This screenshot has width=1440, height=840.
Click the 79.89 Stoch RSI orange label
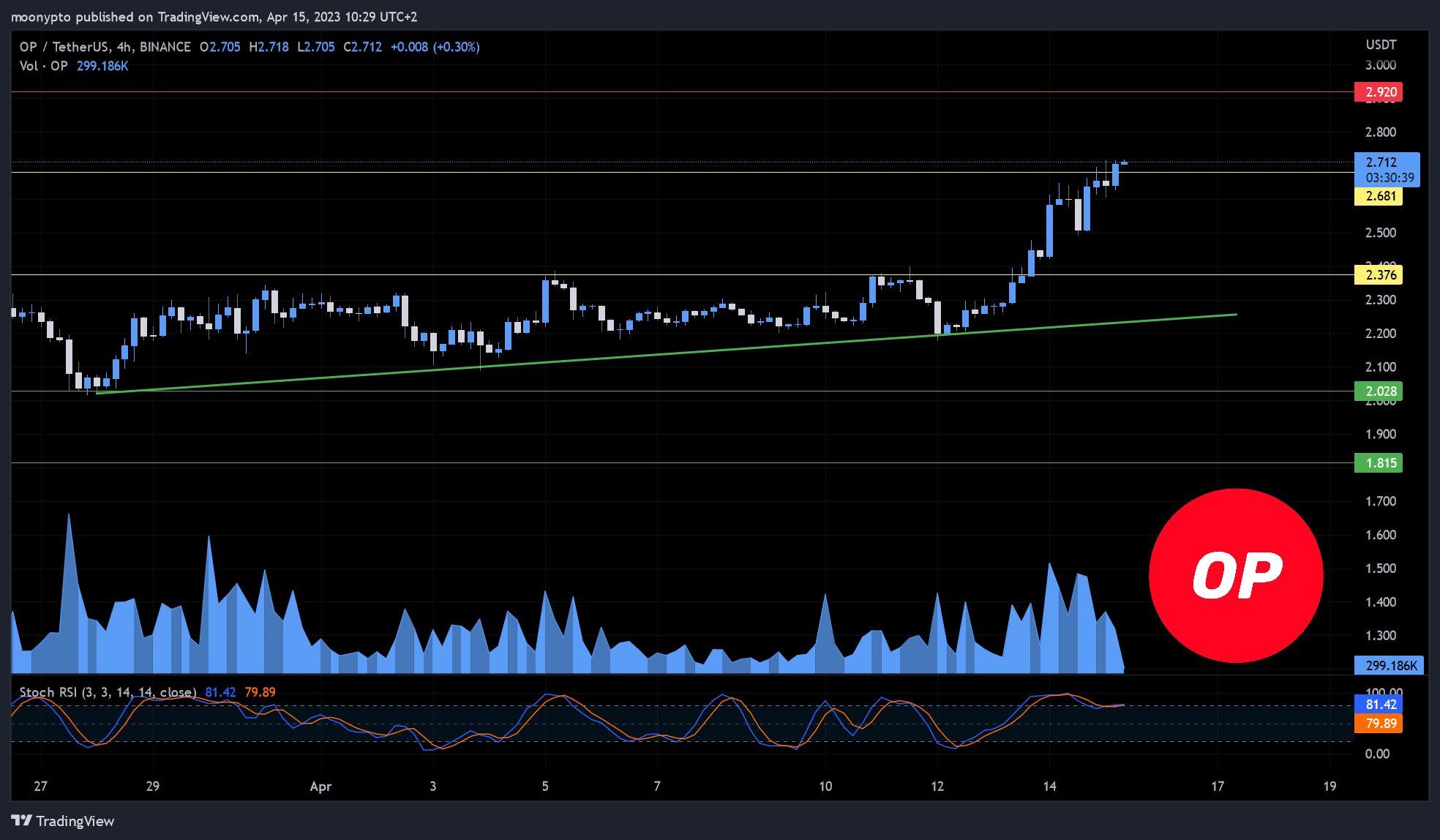(x=1379, y=724)
